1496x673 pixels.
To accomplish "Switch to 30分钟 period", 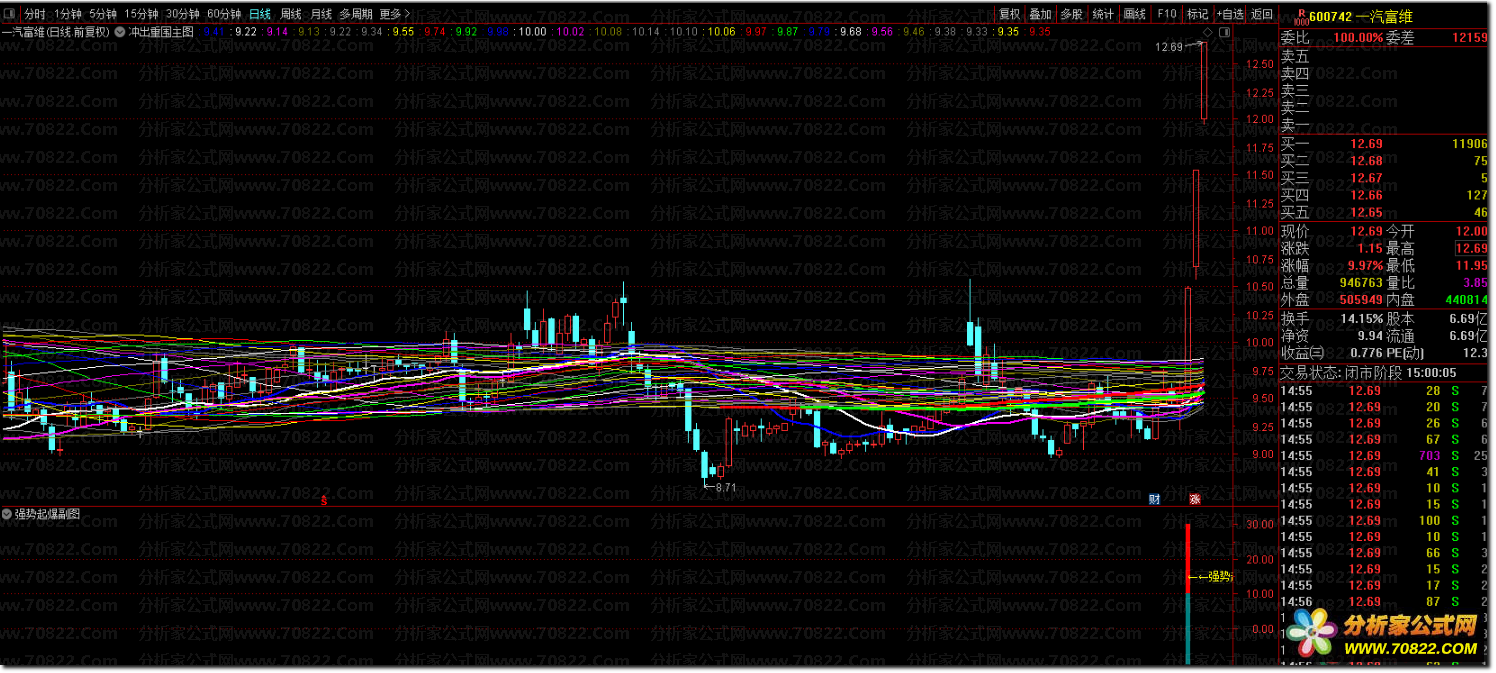I will click(x=183, y=14).
